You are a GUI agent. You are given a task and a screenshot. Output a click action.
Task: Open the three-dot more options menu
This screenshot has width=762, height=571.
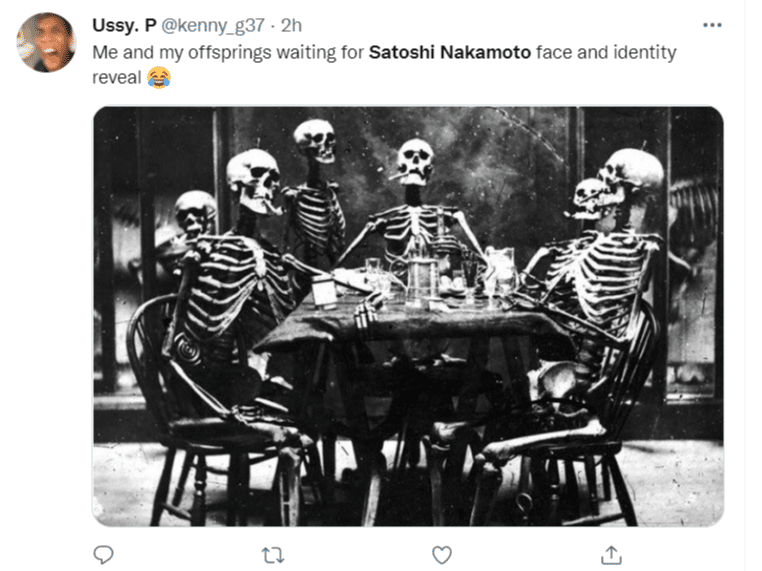712,25
